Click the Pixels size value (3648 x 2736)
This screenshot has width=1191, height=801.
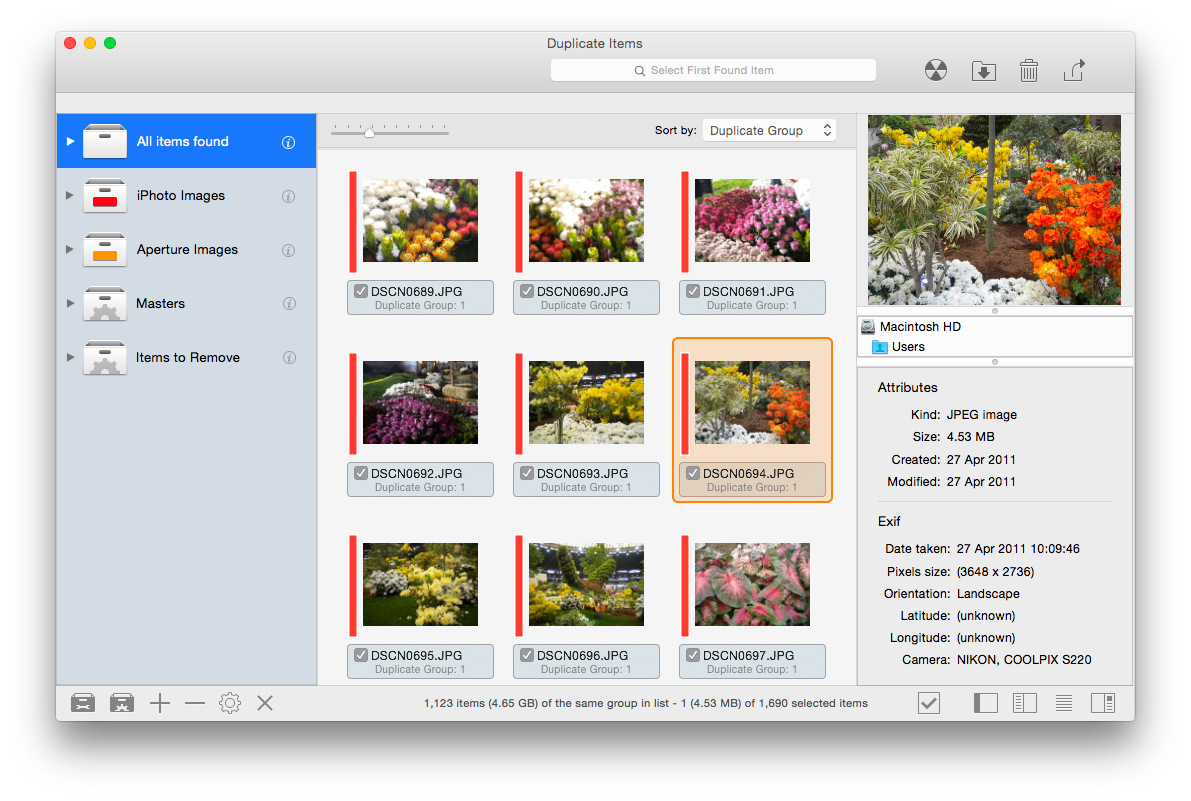(x=995, y=572)
